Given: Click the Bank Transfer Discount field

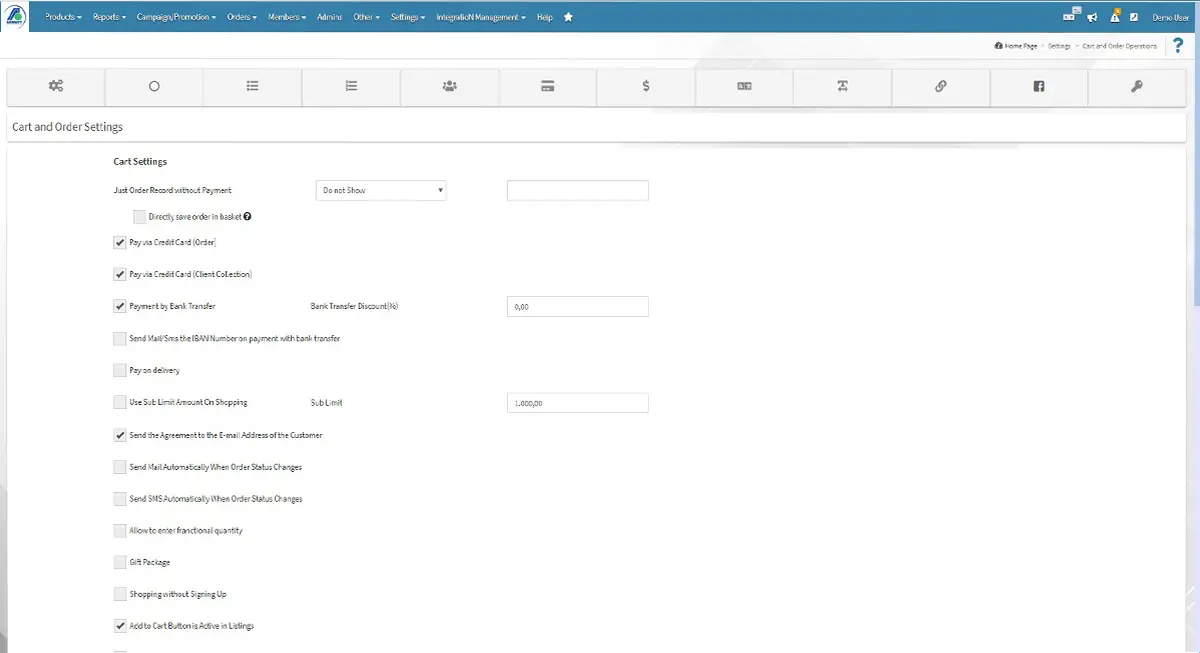Looking at the screenshot, I should coord(578,306).
